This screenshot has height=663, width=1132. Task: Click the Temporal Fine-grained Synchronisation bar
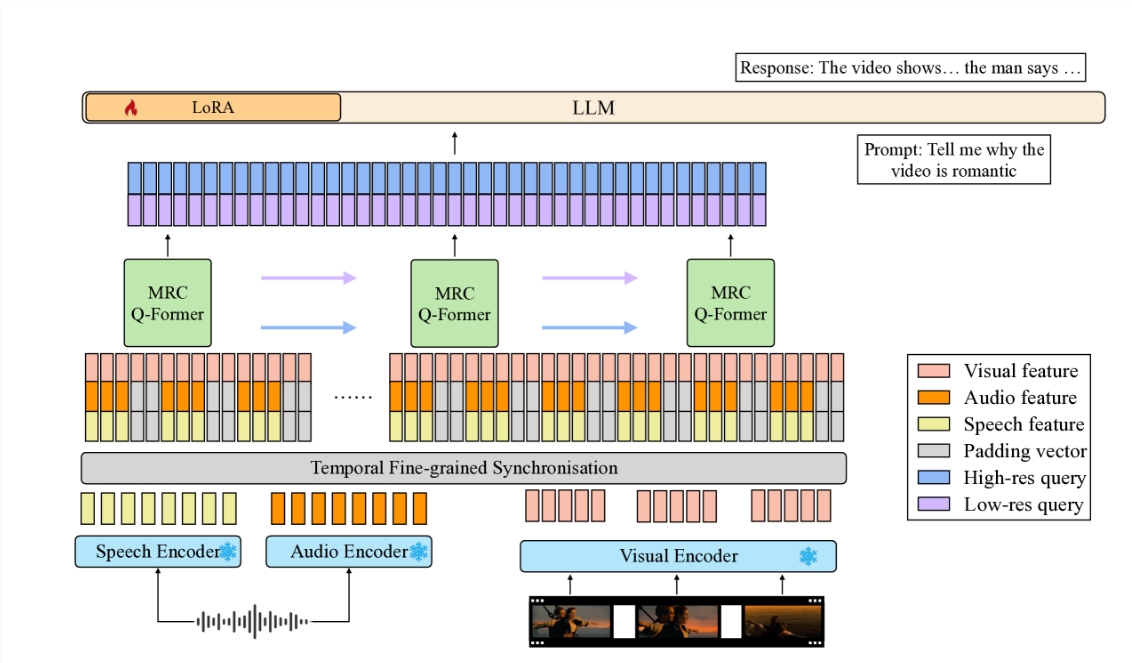(x=463, y=468)
